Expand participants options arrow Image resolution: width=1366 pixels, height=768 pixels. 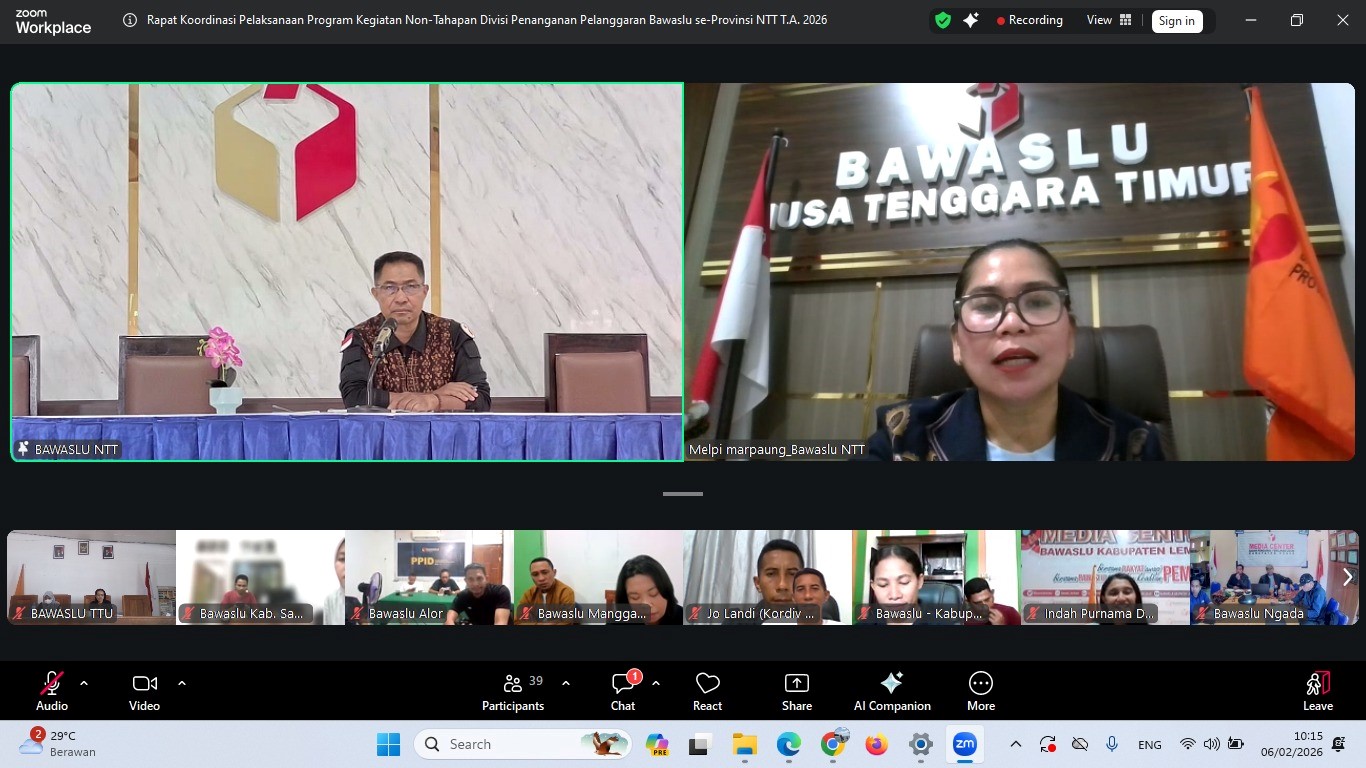click(566, 683)
